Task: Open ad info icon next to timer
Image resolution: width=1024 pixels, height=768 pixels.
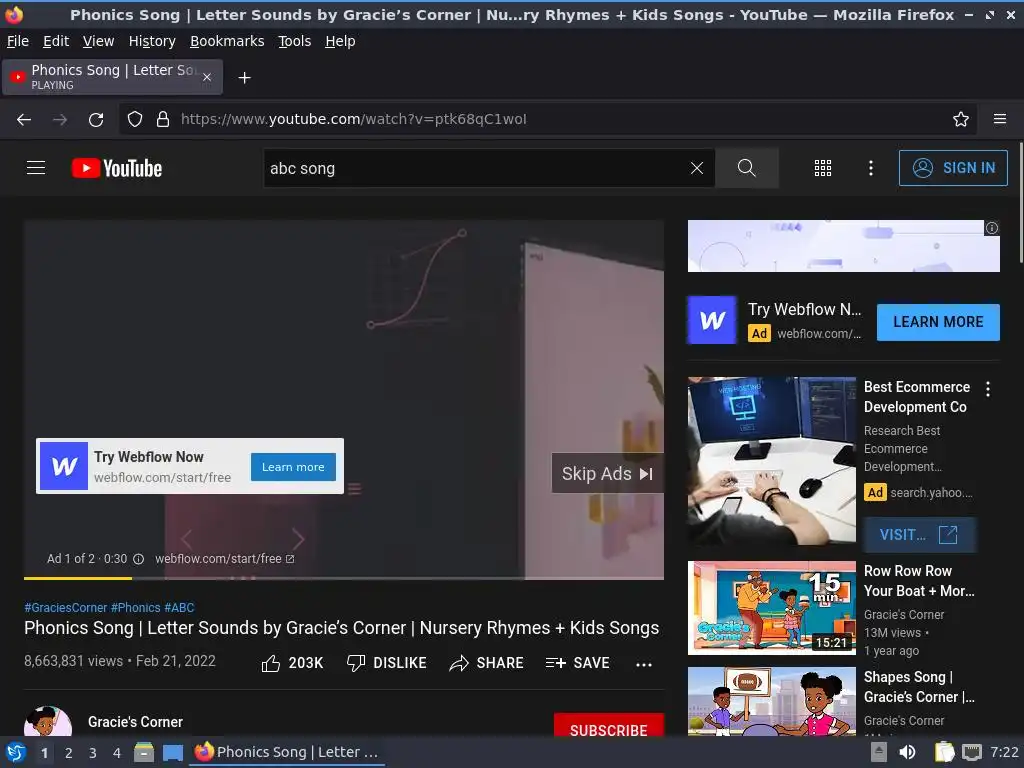Action: click(x=138, y=559)
